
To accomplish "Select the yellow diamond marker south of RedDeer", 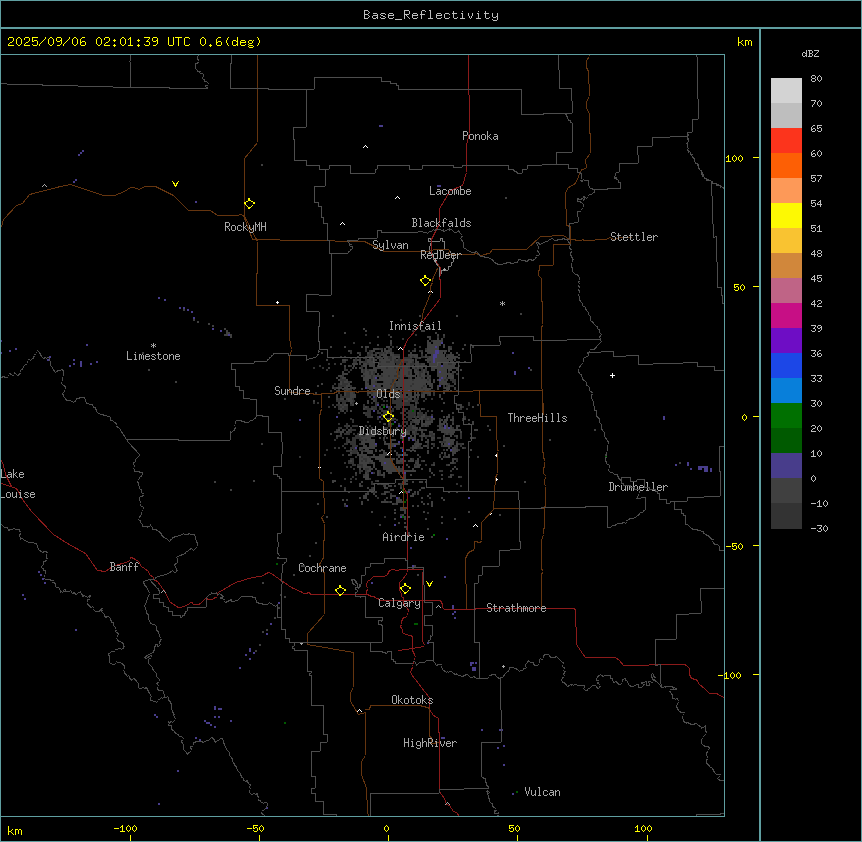I will coord(426,281).
